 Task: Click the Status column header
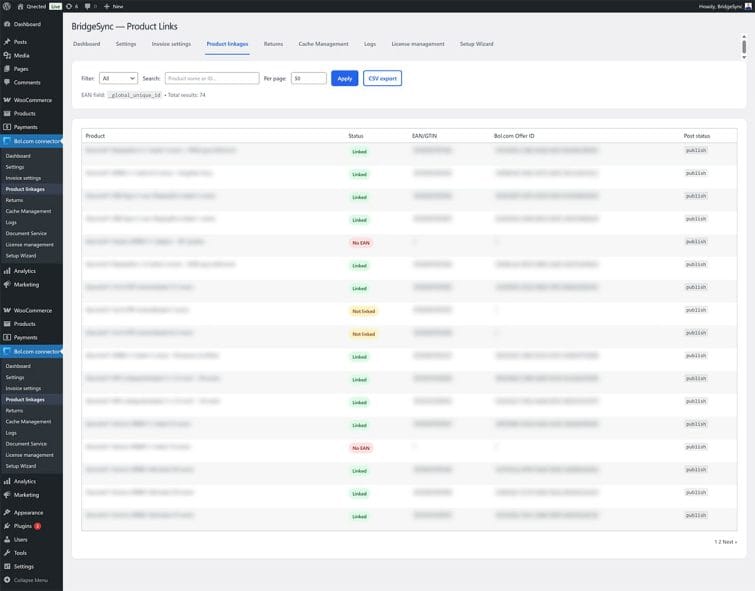[x=356, y=136]
